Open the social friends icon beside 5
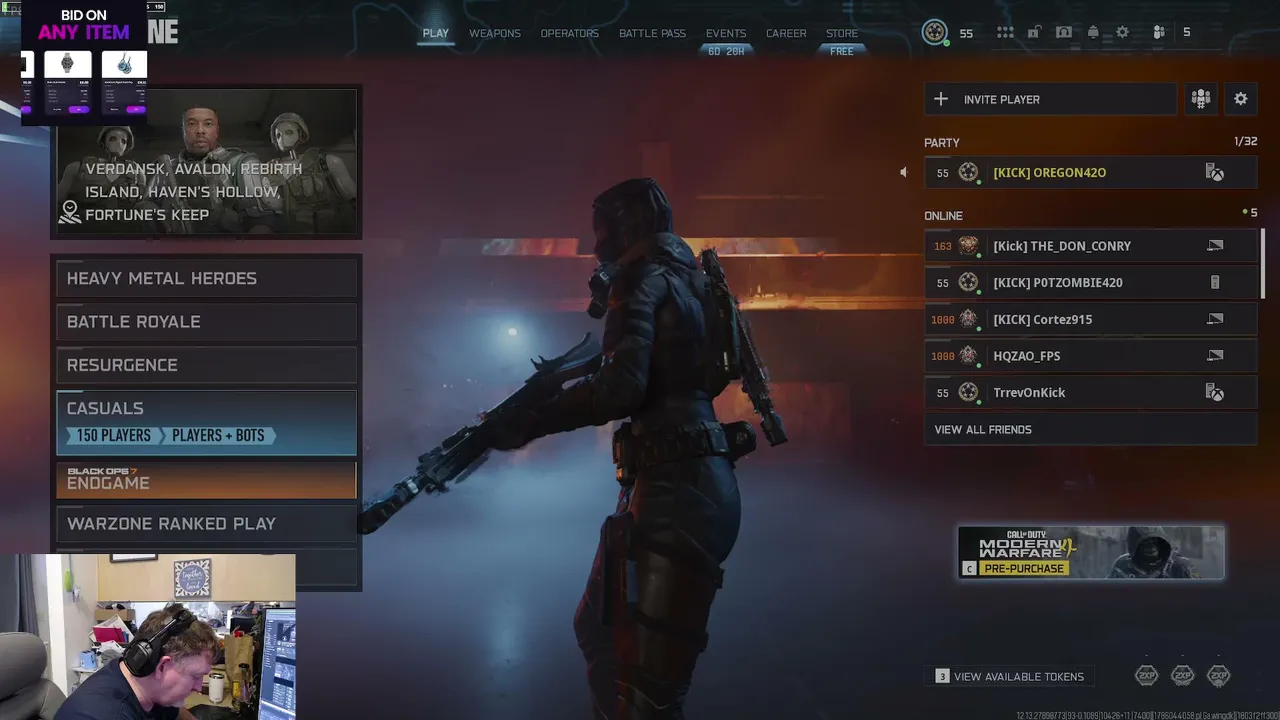 tap(1158, 32)
